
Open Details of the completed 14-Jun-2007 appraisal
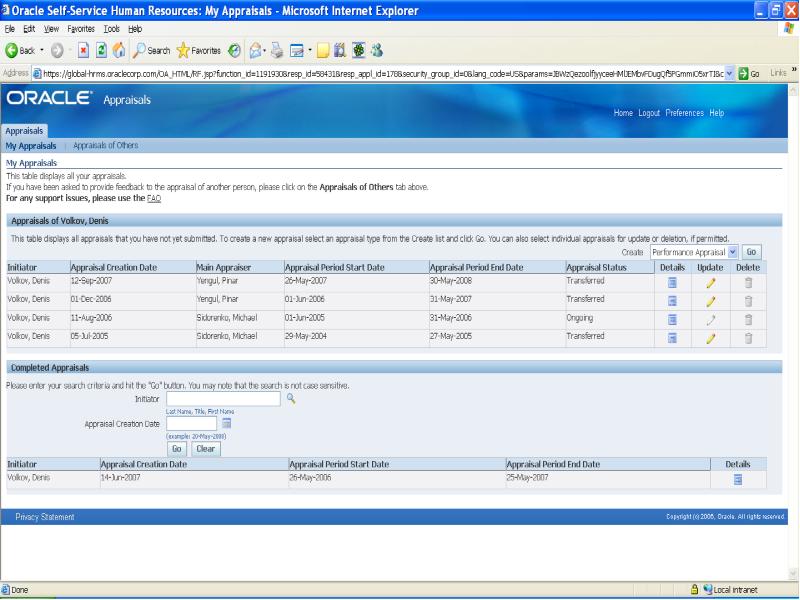738,479
